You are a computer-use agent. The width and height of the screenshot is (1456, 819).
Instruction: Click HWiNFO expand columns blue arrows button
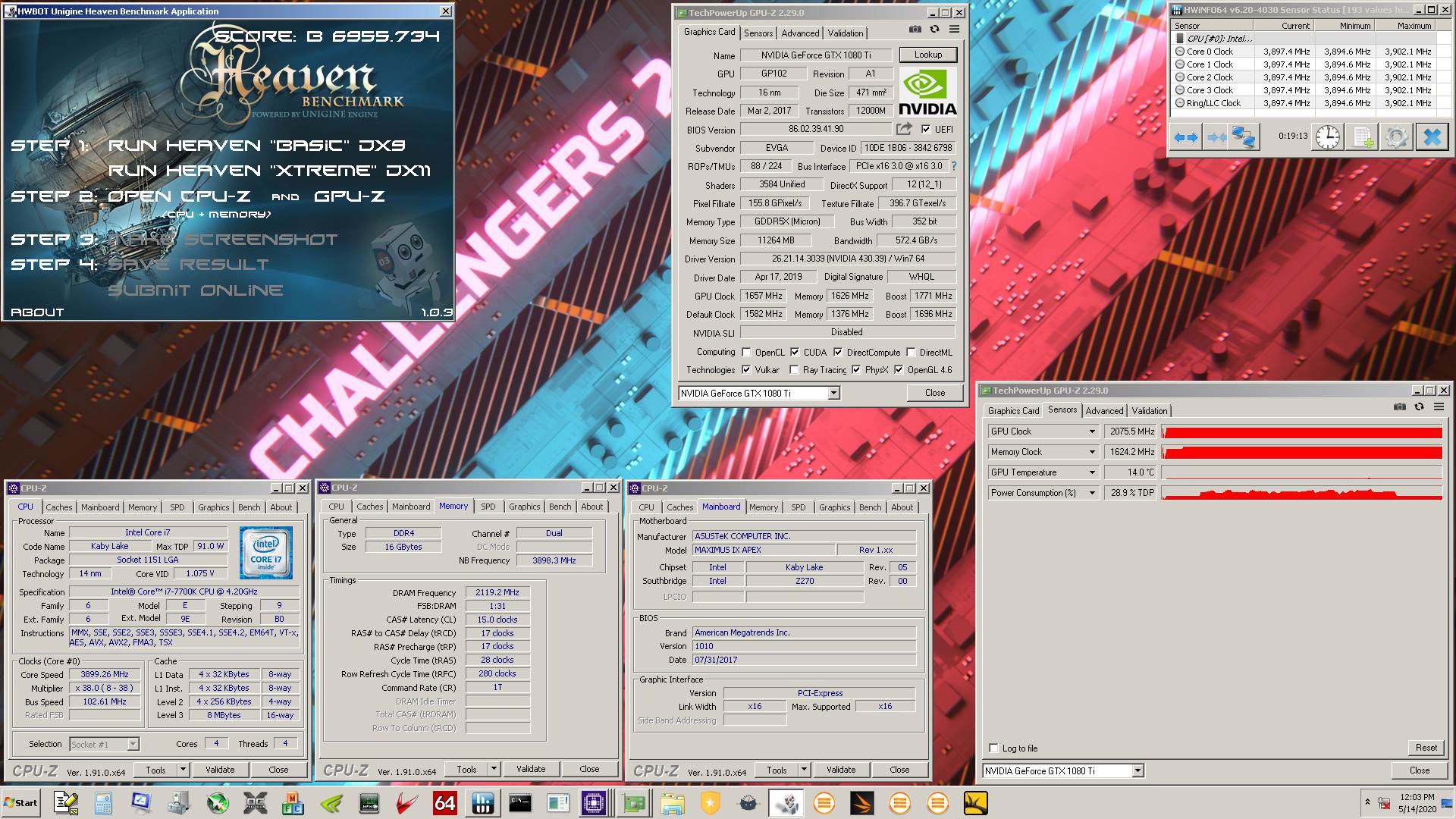pyautogui.click(x=1185, y=137)
